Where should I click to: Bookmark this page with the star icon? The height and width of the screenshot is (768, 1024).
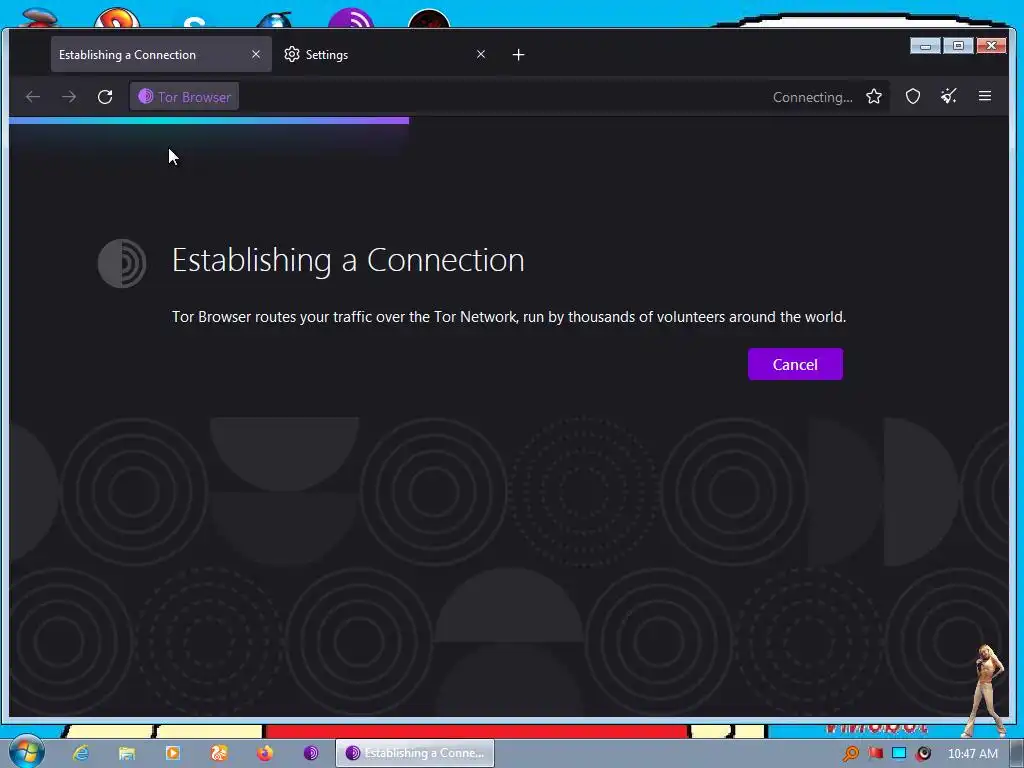click(x=874, y=97)
